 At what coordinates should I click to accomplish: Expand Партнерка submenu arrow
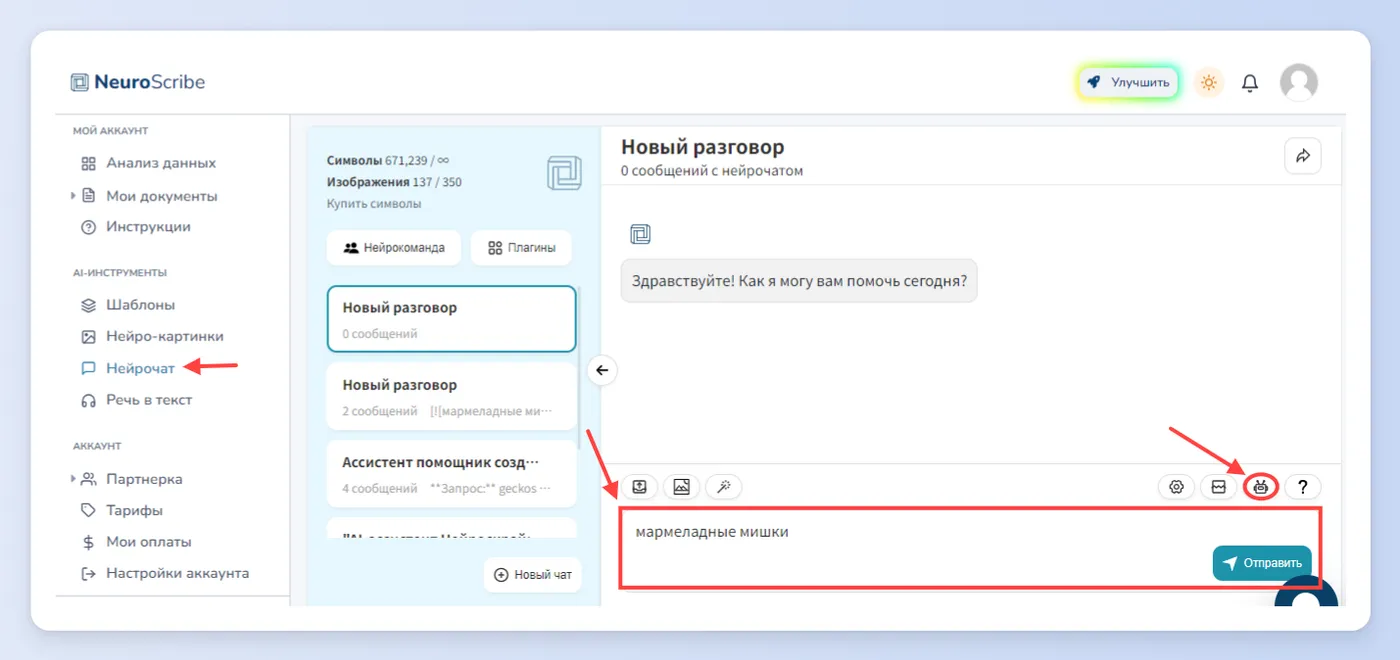pyautogui.click(x=73, y=479)
